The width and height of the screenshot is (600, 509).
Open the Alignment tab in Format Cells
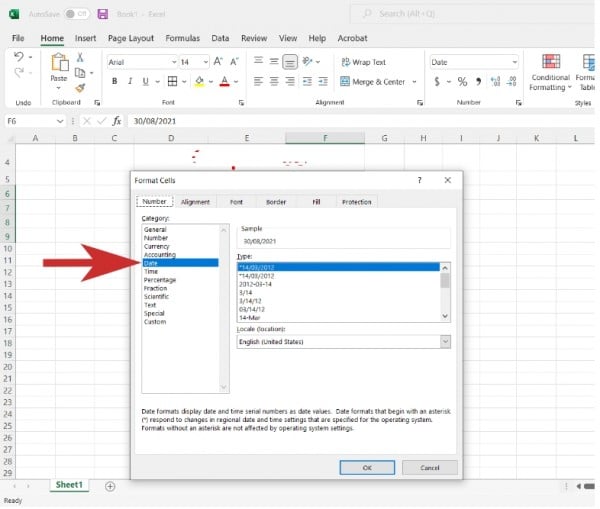(195, 202)
